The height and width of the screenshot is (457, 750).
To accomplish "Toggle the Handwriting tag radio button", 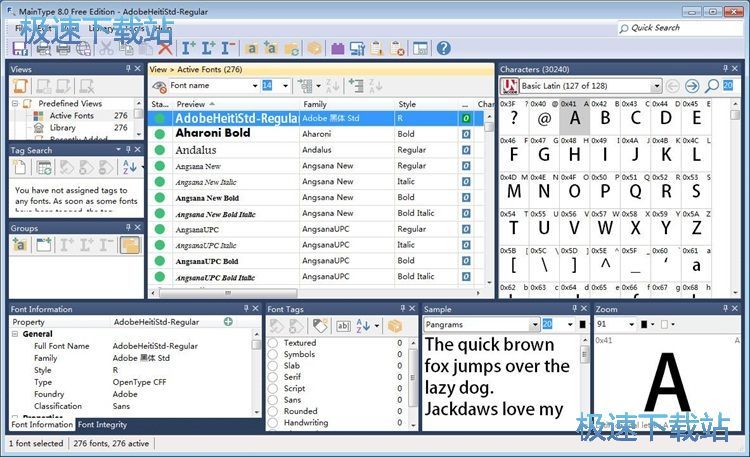I will tap(273, 422).
